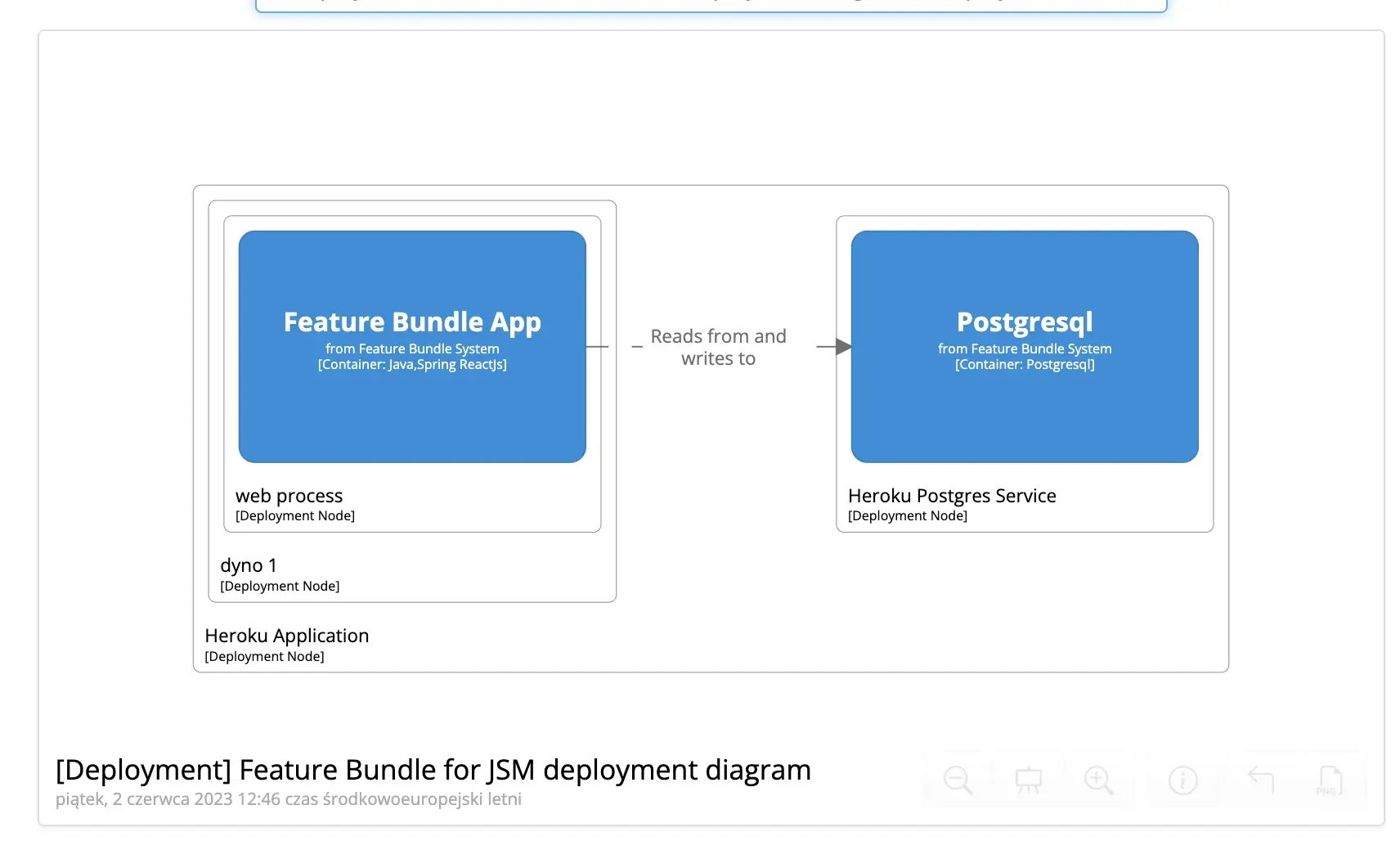Click the back arrow icon

1260,779
